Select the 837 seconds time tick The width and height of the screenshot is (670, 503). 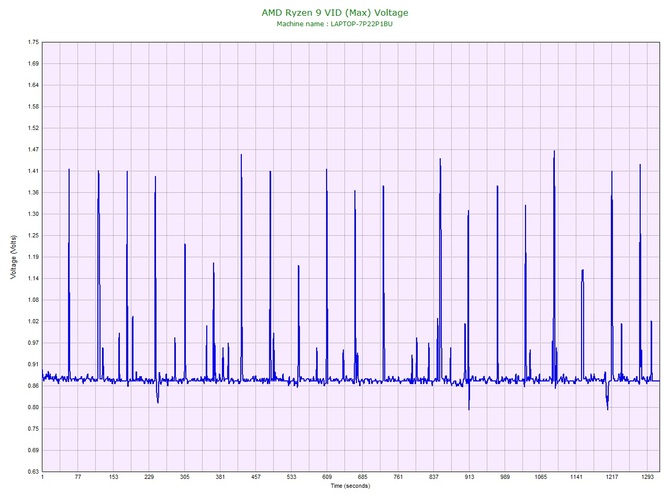434,477
